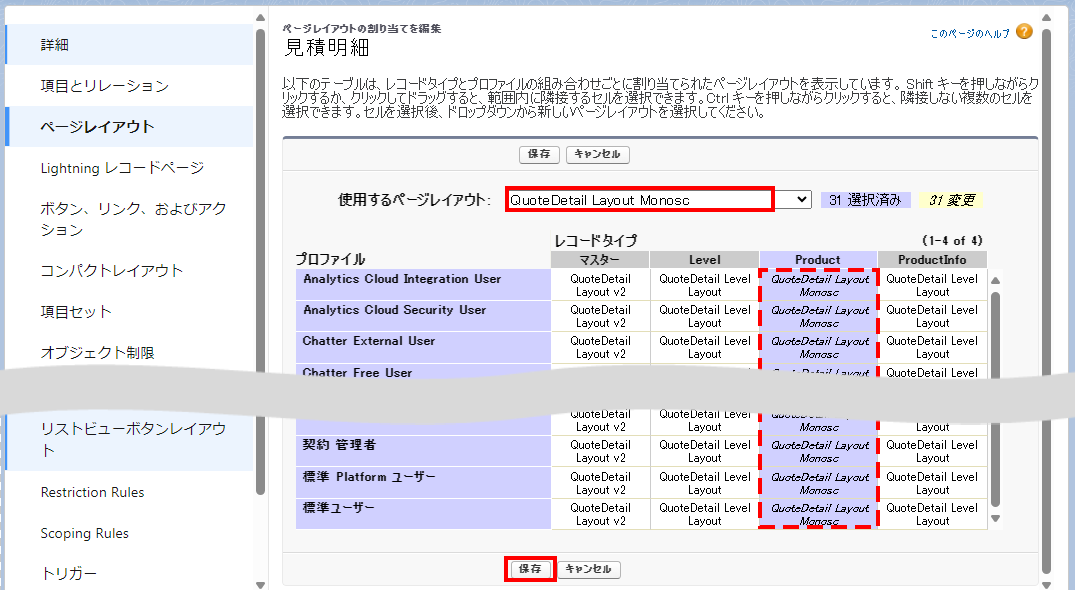1075x590 pixels.
Task: Click the 保存 button below the table
Action: tap(530, 569)
